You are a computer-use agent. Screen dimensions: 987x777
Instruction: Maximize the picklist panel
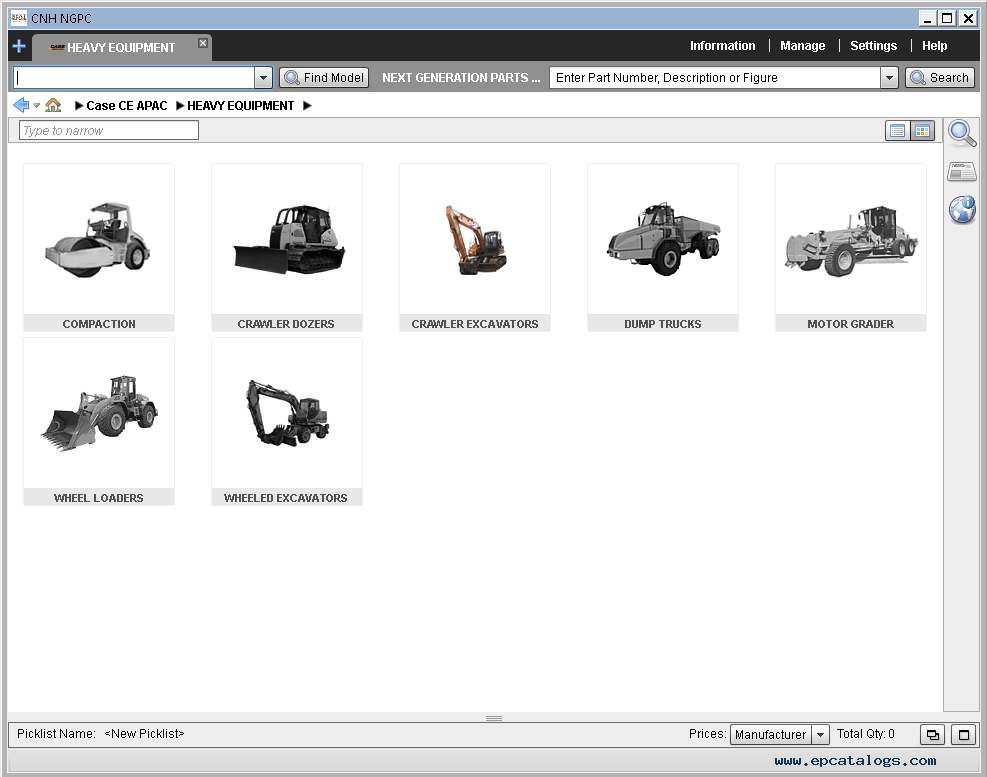click(964, 734)
